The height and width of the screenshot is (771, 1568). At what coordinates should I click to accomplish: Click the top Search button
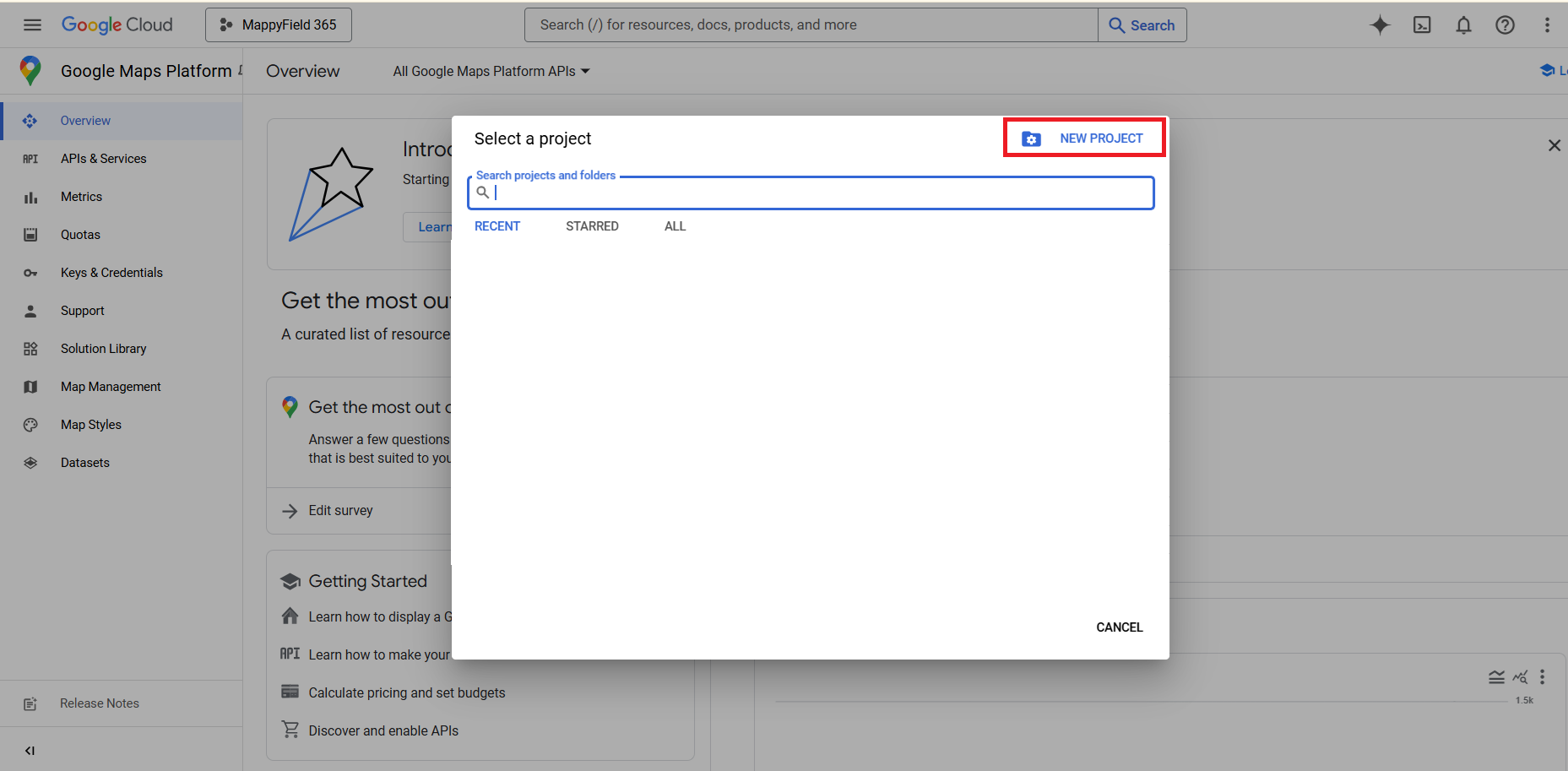[1142, 25]
